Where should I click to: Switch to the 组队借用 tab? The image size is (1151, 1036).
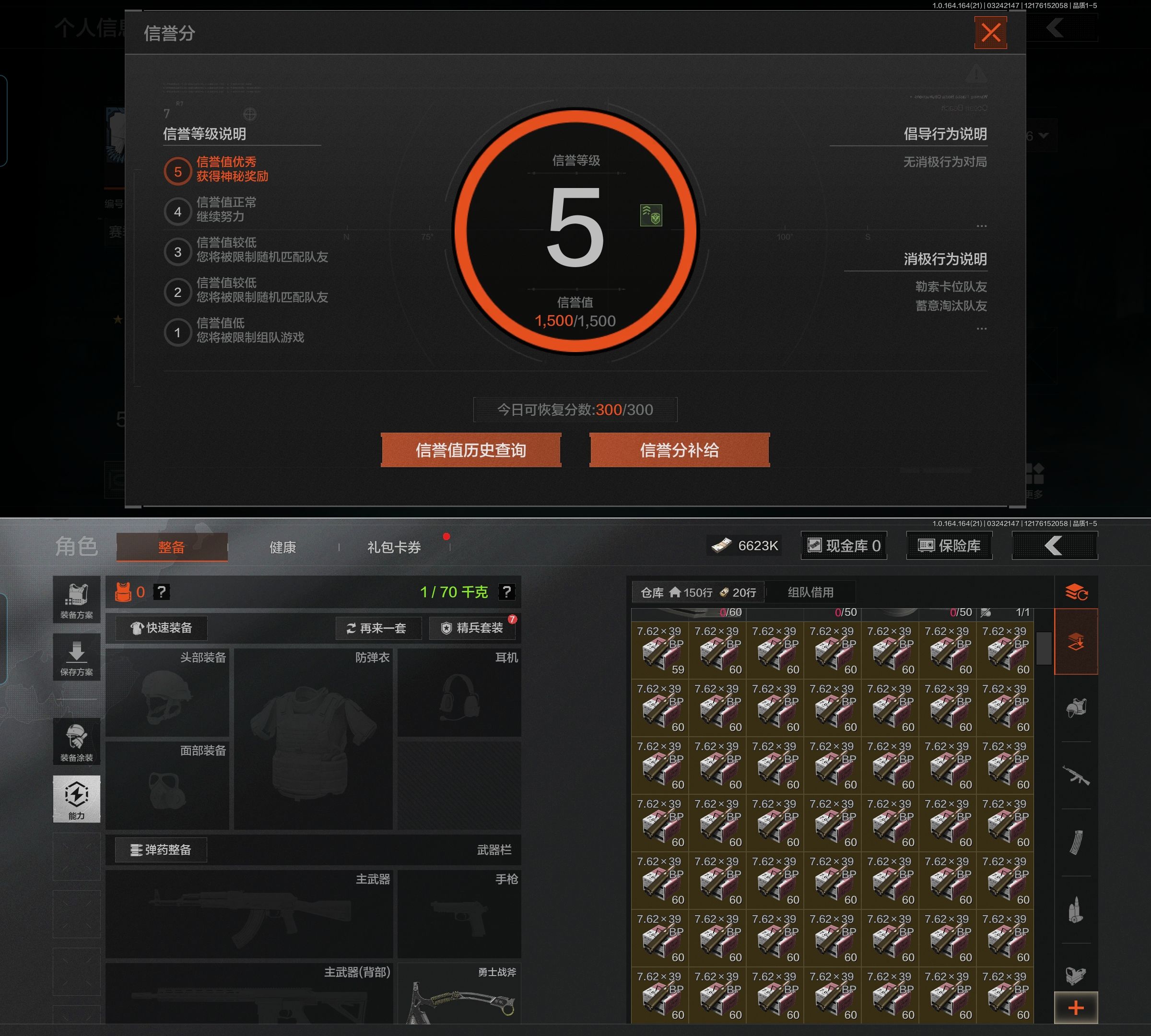point(810,592)
